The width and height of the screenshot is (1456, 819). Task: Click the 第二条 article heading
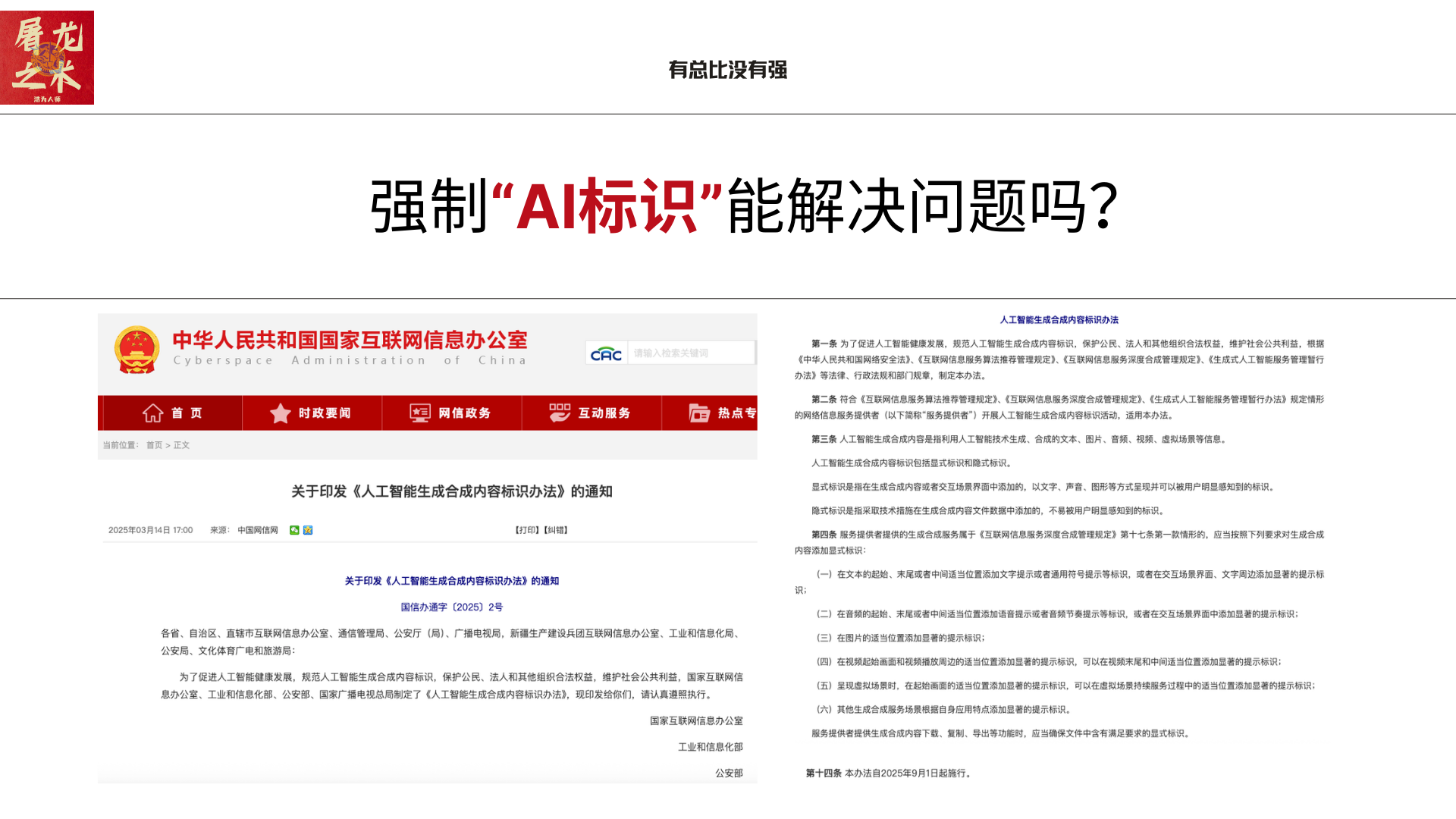point(824,399)
